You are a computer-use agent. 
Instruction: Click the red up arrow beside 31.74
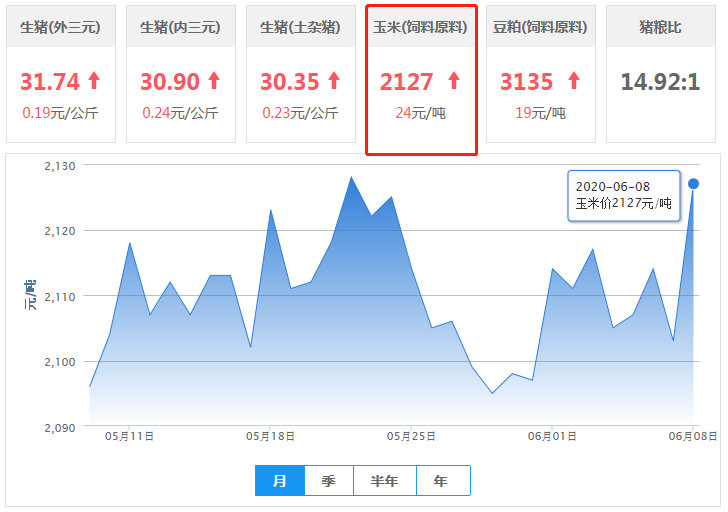tap(94, 81)
